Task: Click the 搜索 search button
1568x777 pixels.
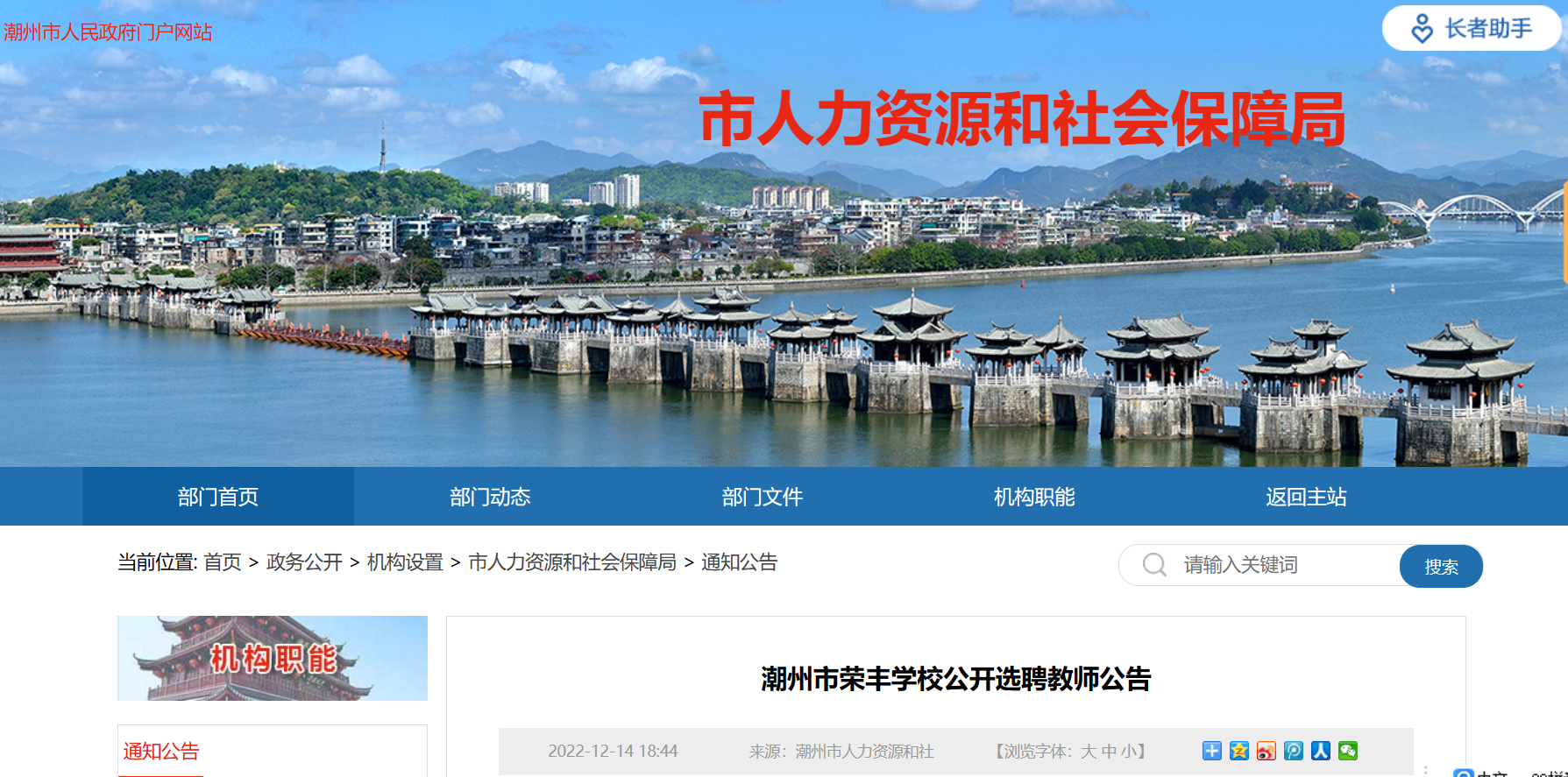Action: pyautogui.click(x=1441, y=566)
